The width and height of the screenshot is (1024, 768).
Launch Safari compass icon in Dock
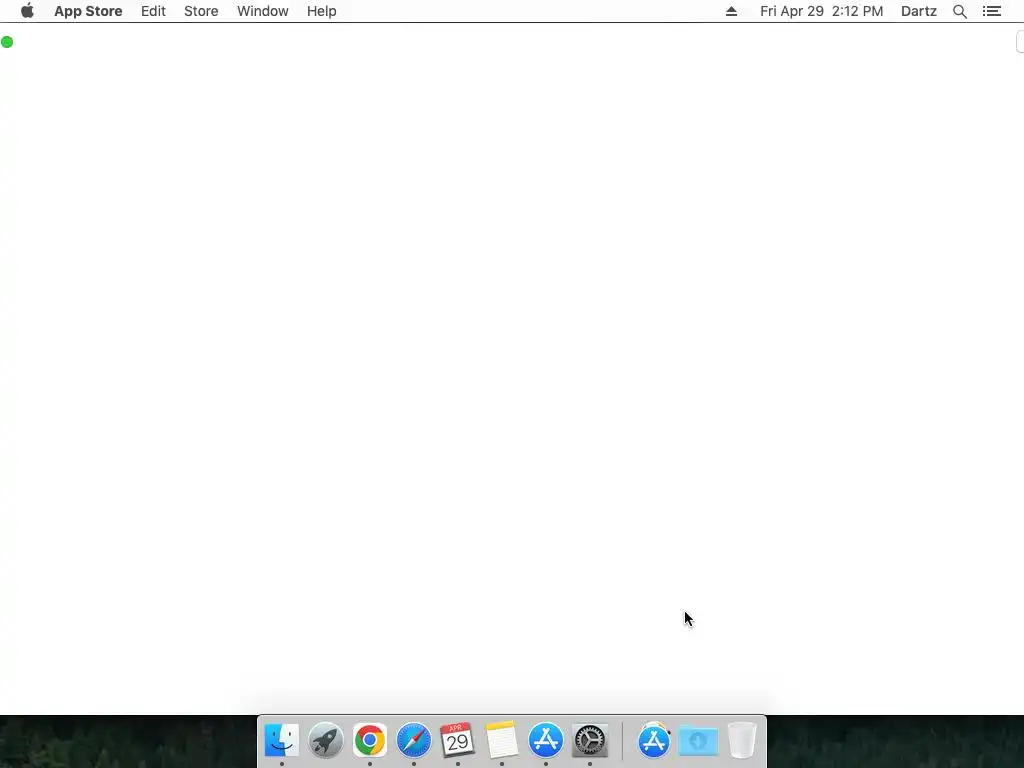pyautogui.click(x=413, y=741)
